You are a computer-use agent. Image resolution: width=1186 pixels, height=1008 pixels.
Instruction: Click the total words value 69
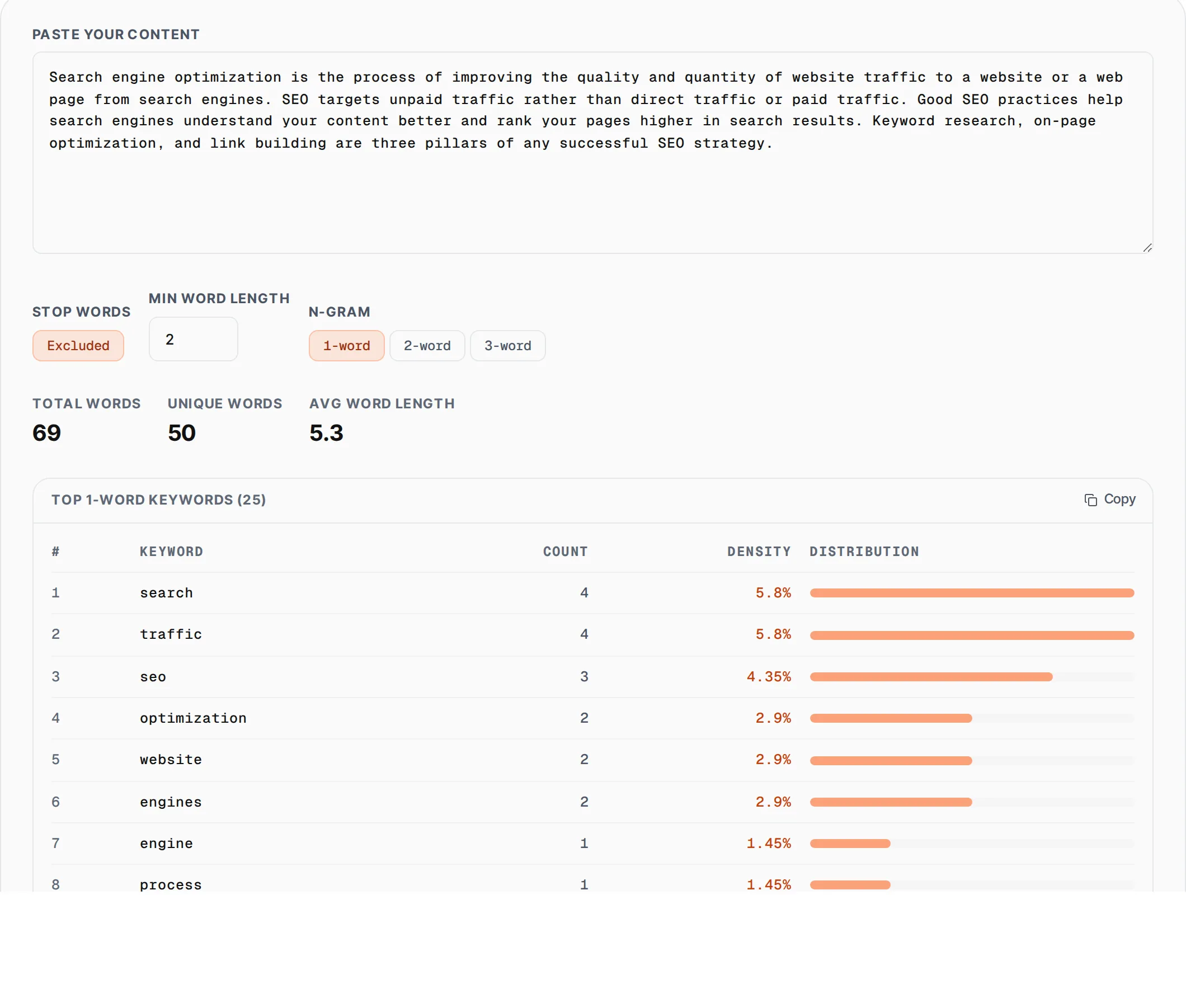point(46,433)
